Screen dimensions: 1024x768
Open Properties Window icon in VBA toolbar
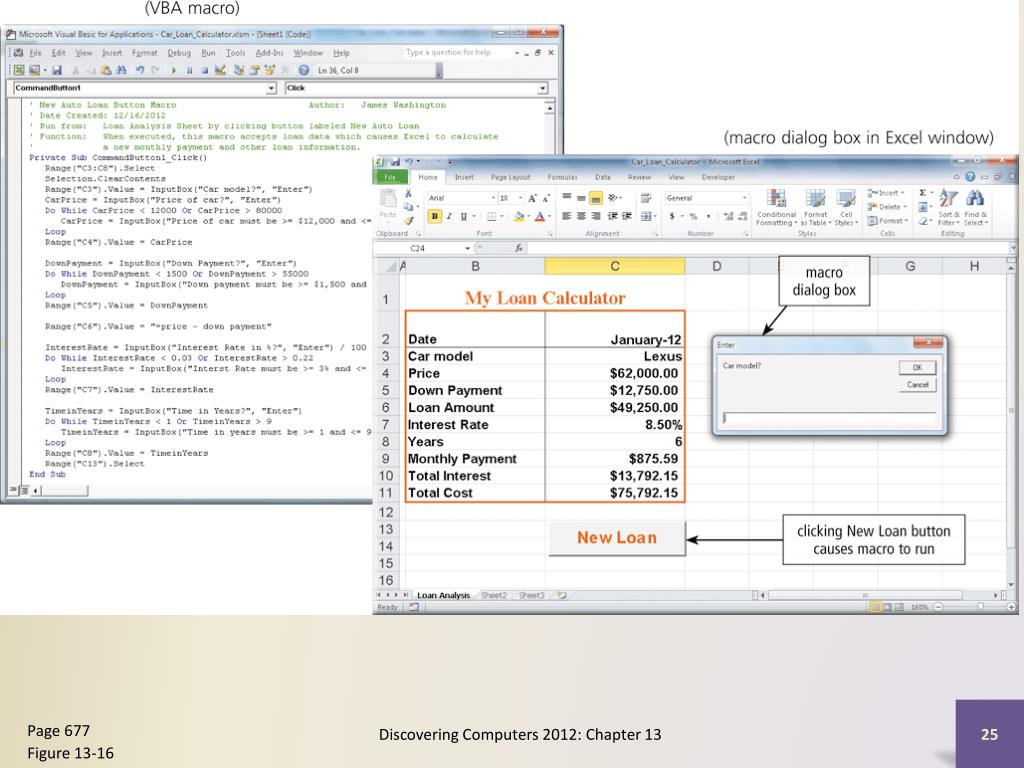point(254,70)
